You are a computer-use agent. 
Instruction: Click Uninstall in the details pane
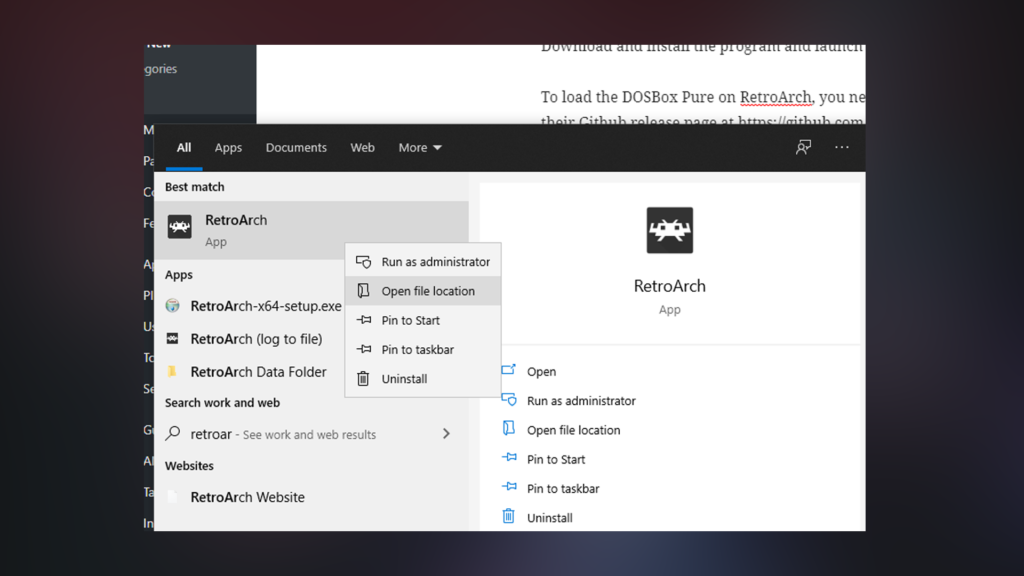click(x=550, y=518)
